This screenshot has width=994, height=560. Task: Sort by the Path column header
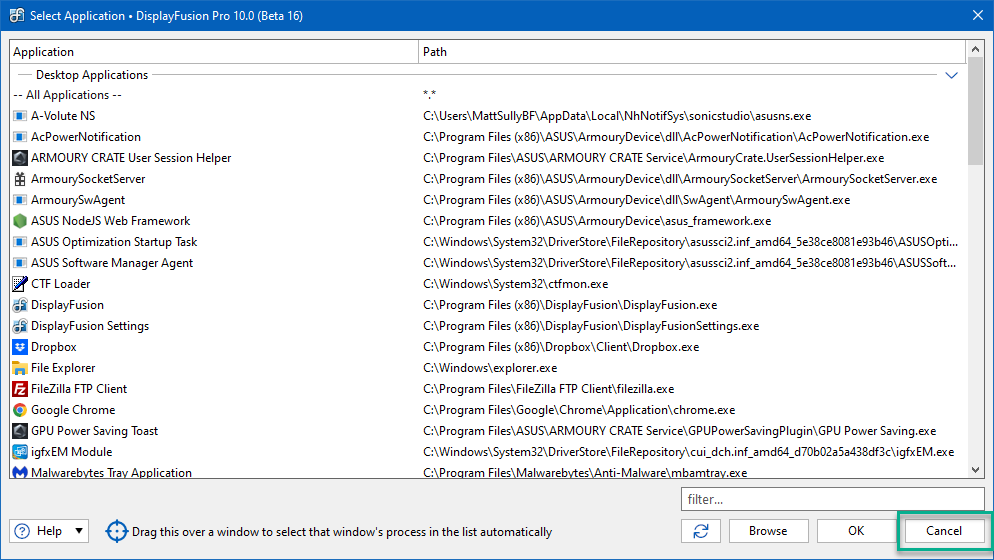pos(692,52)
